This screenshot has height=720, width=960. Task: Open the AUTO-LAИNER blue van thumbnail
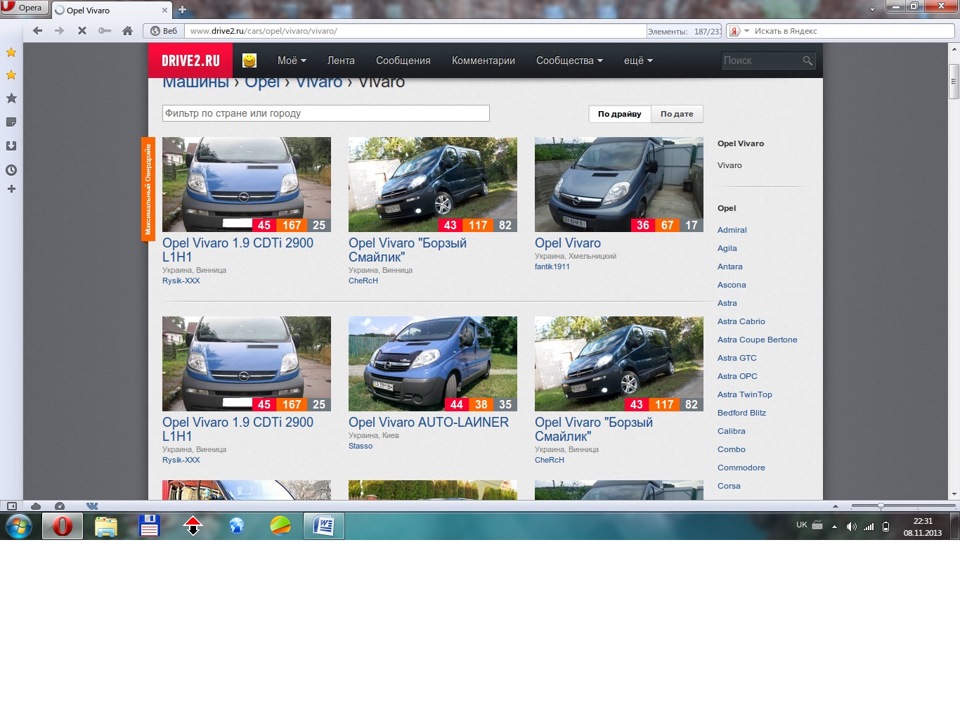[x=432, y=364]
